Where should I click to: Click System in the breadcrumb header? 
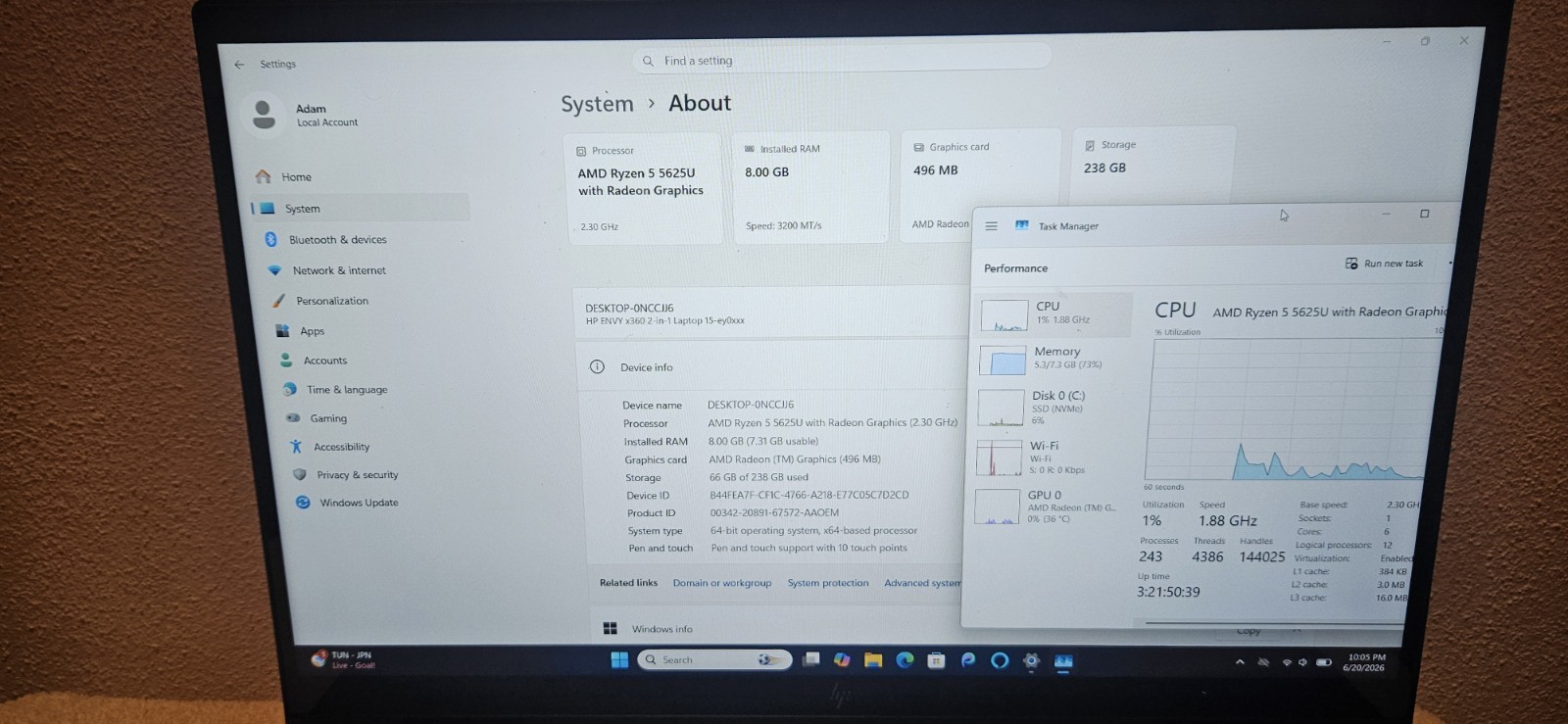pyautogui.click(x=597, y=104)
